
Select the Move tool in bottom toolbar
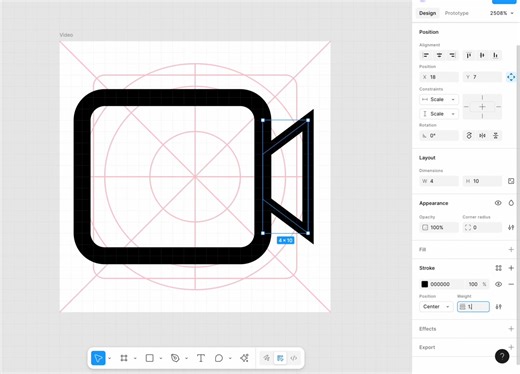pyautogui.click(x=98, y=358)
